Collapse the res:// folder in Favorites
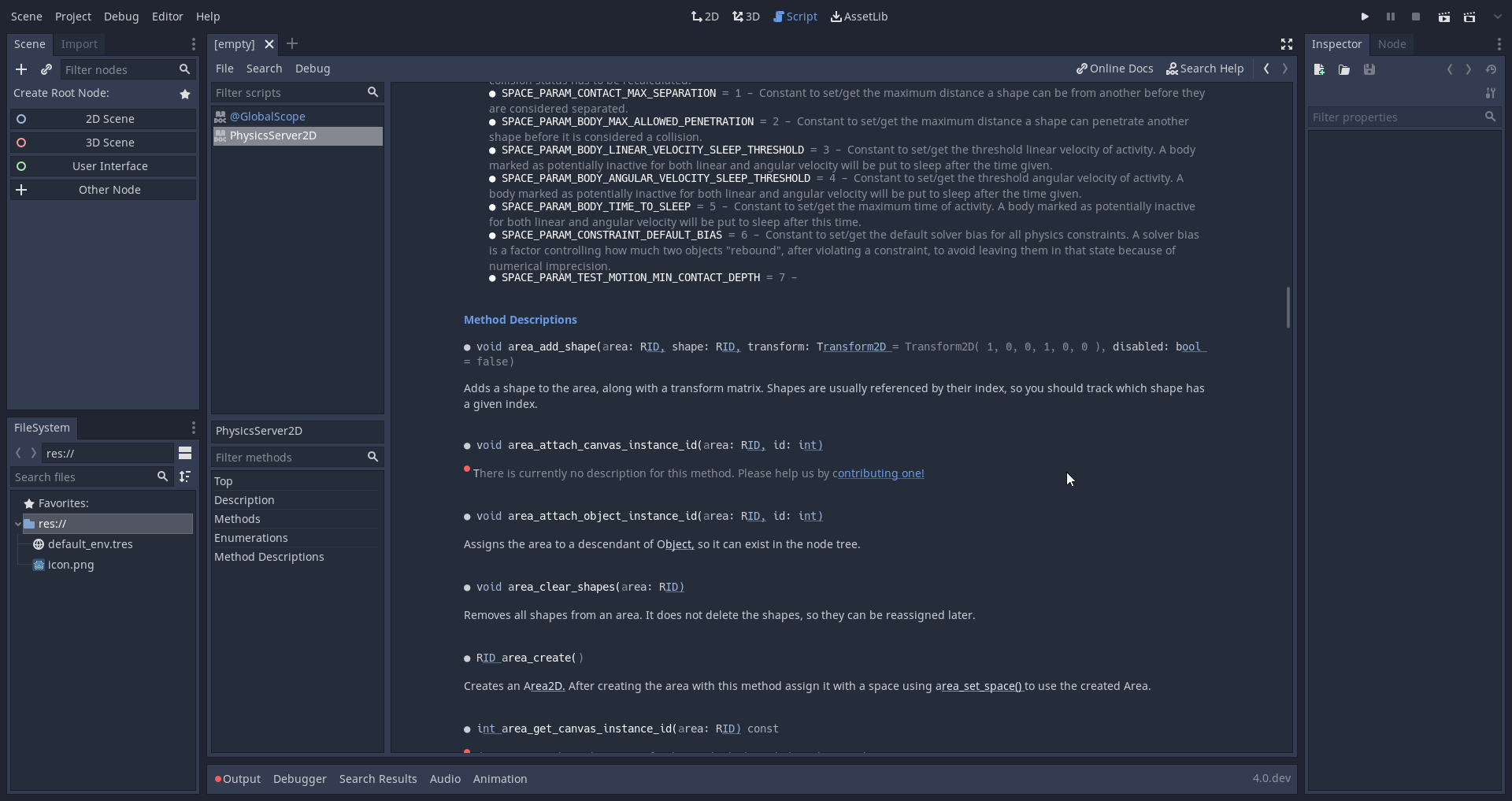 17,524
